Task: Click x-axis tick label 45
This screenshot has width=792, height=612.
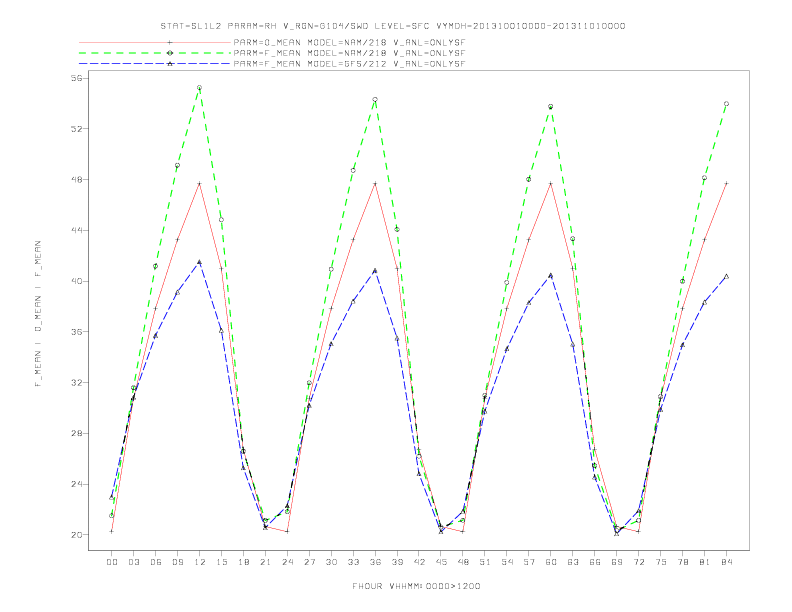Action: [x=441, y=562]
